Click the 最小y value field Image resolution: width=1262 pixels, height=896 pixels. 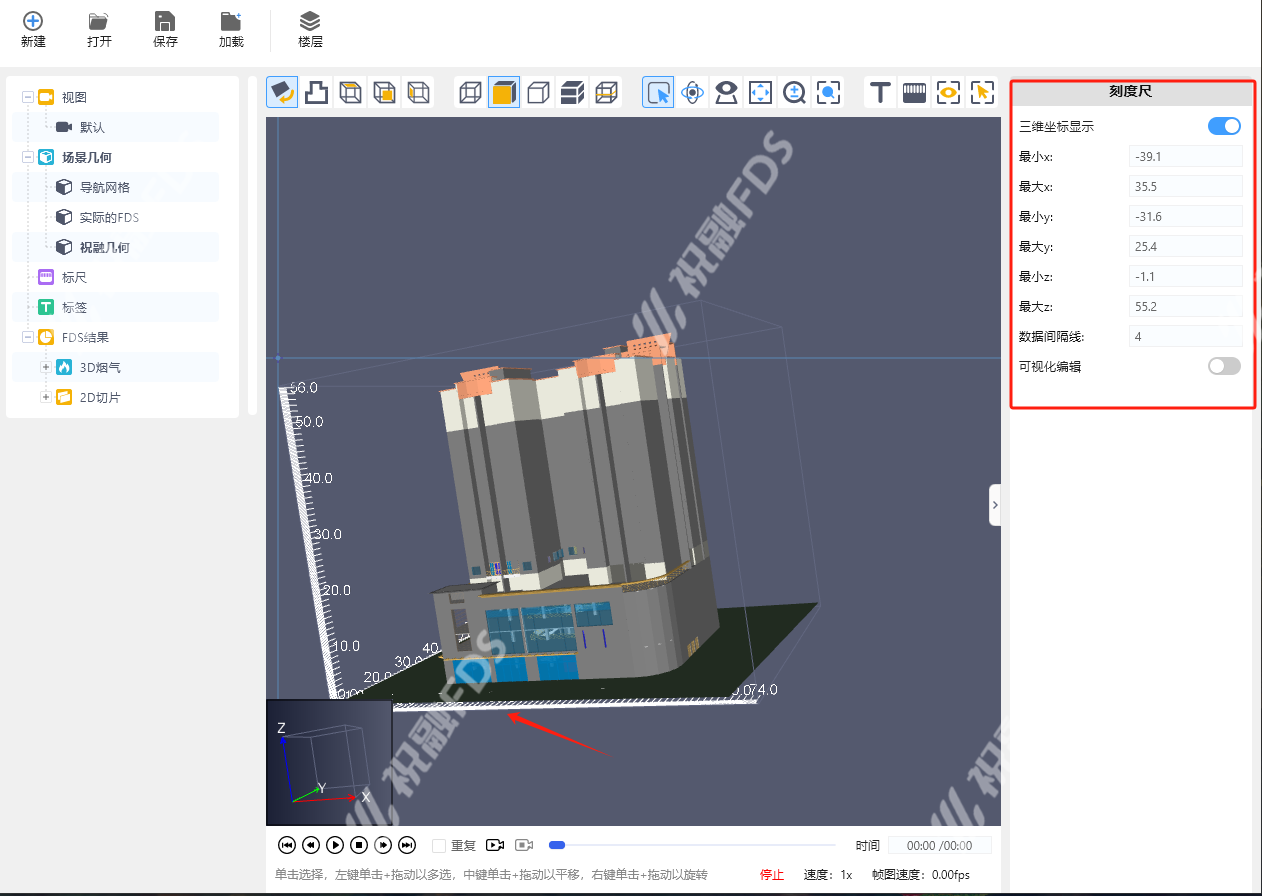pos(1185,216)
